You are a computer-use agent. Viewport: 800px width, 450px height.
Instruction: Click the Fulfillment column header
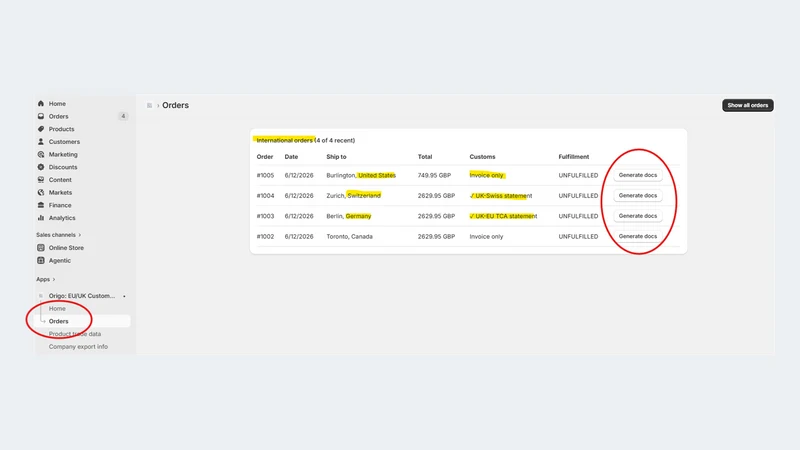click(x=573, y=157)
